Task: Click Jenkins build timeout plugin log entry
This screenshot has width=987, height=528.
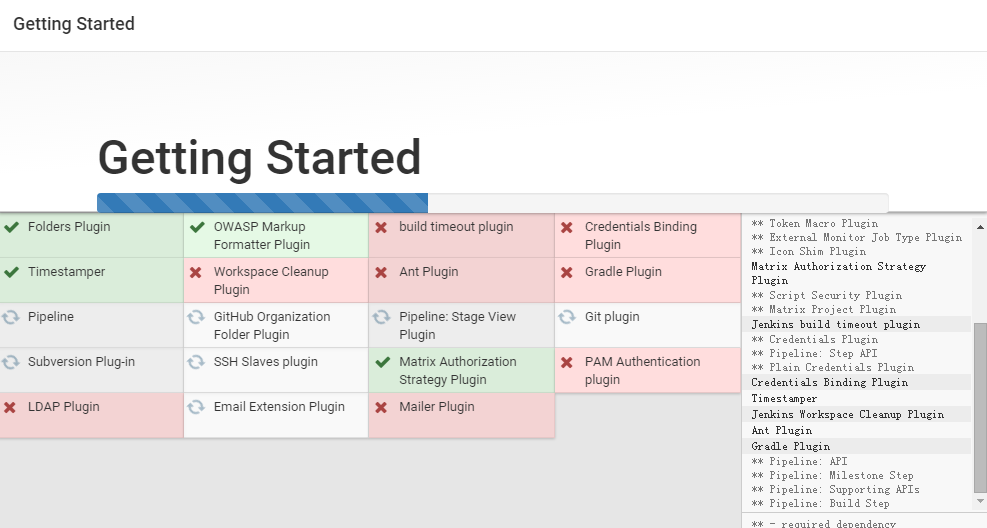Action: (x=835, y=325)
